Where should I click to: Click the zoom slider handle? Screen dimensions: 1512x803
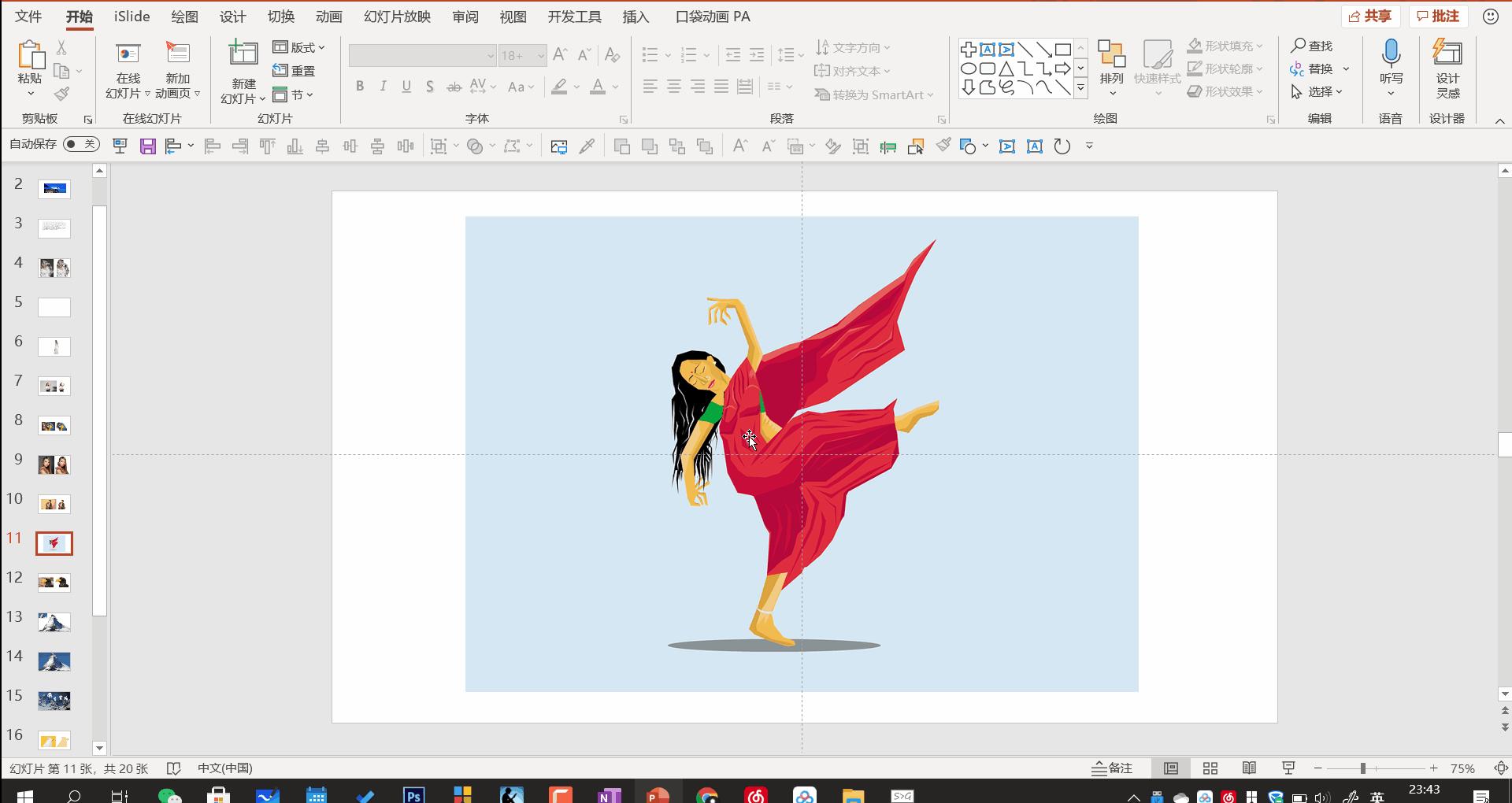(1362, 768)
